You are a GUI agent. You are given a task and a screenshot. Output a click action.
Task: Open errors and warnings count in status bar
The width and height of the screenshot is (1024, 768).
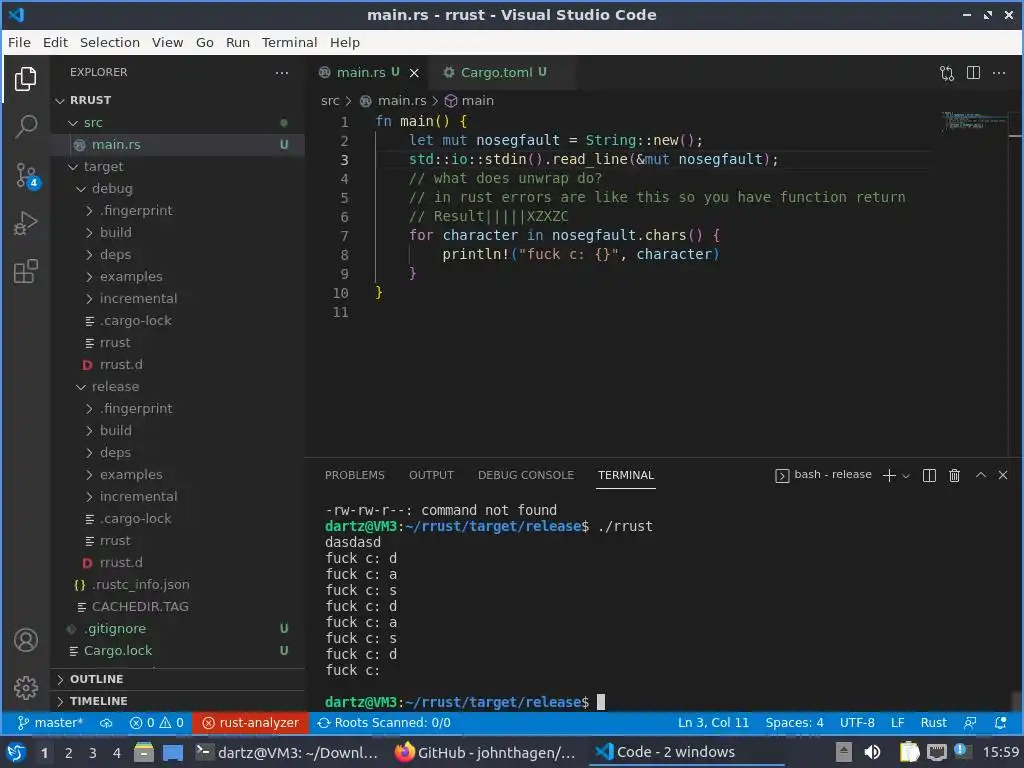pyautogui.click(x=157, y=723)
